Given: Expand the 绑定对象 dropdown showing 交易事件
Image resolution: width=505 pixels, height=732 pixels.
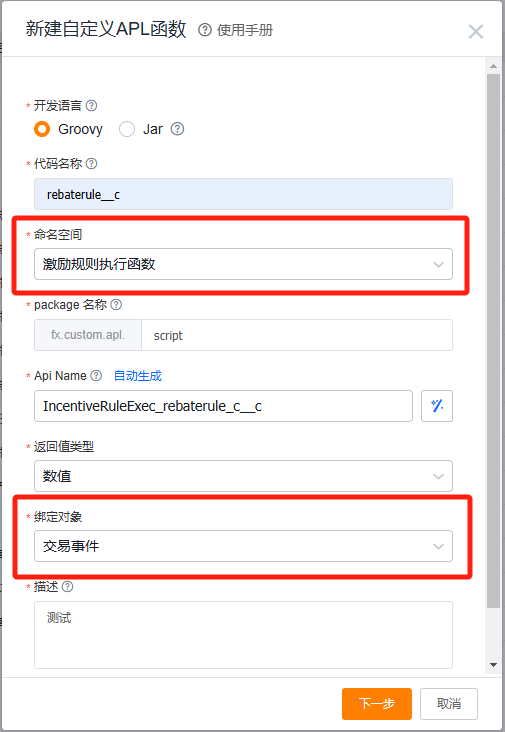Looking at the screenshot, I should pyautogui.click(x=243, y=546).
